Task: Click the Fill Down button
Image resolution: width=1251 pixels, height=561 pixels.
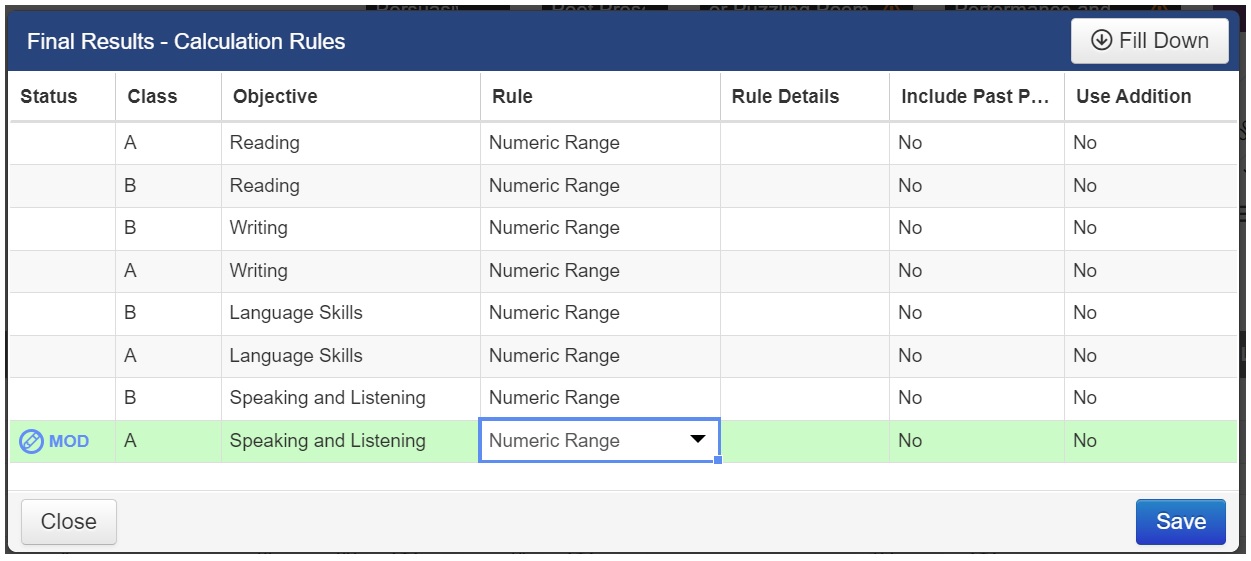Action: tap(1149, 41)
